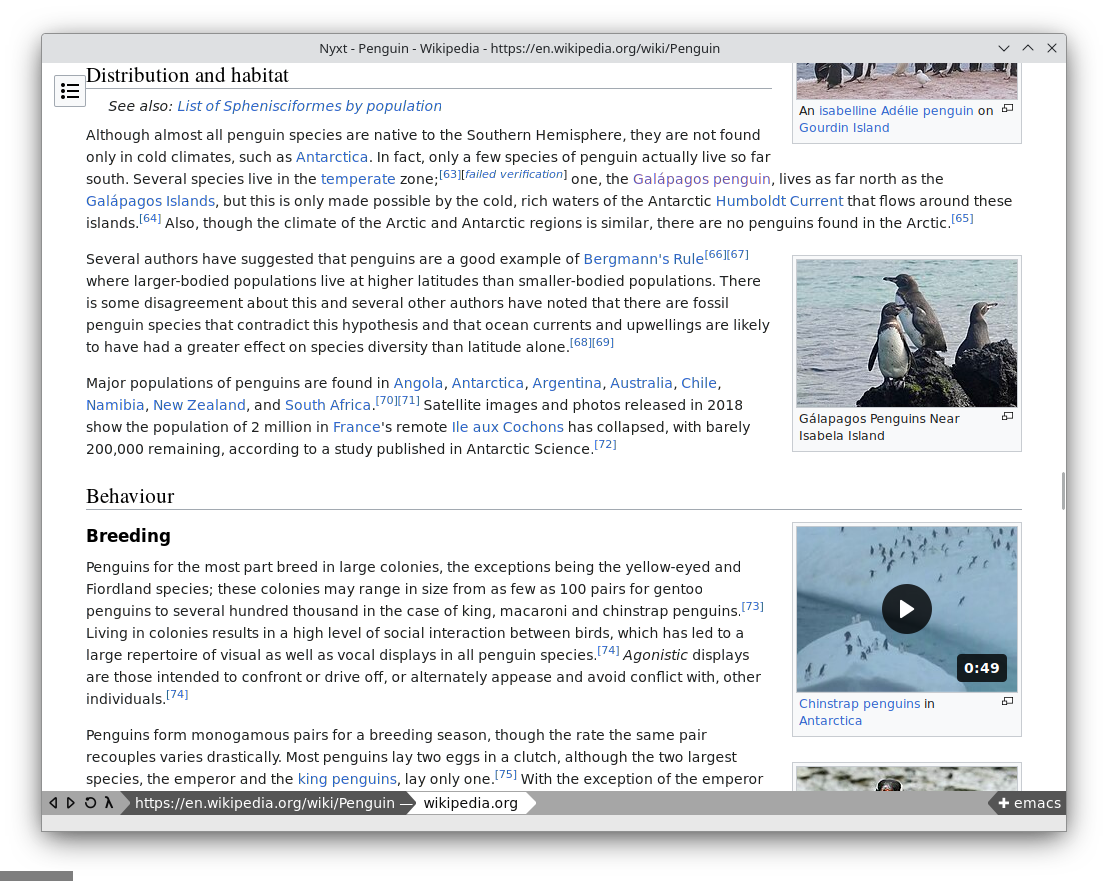Click the failed verification superscript note
1108x881 pixels.
pos(514,175)
